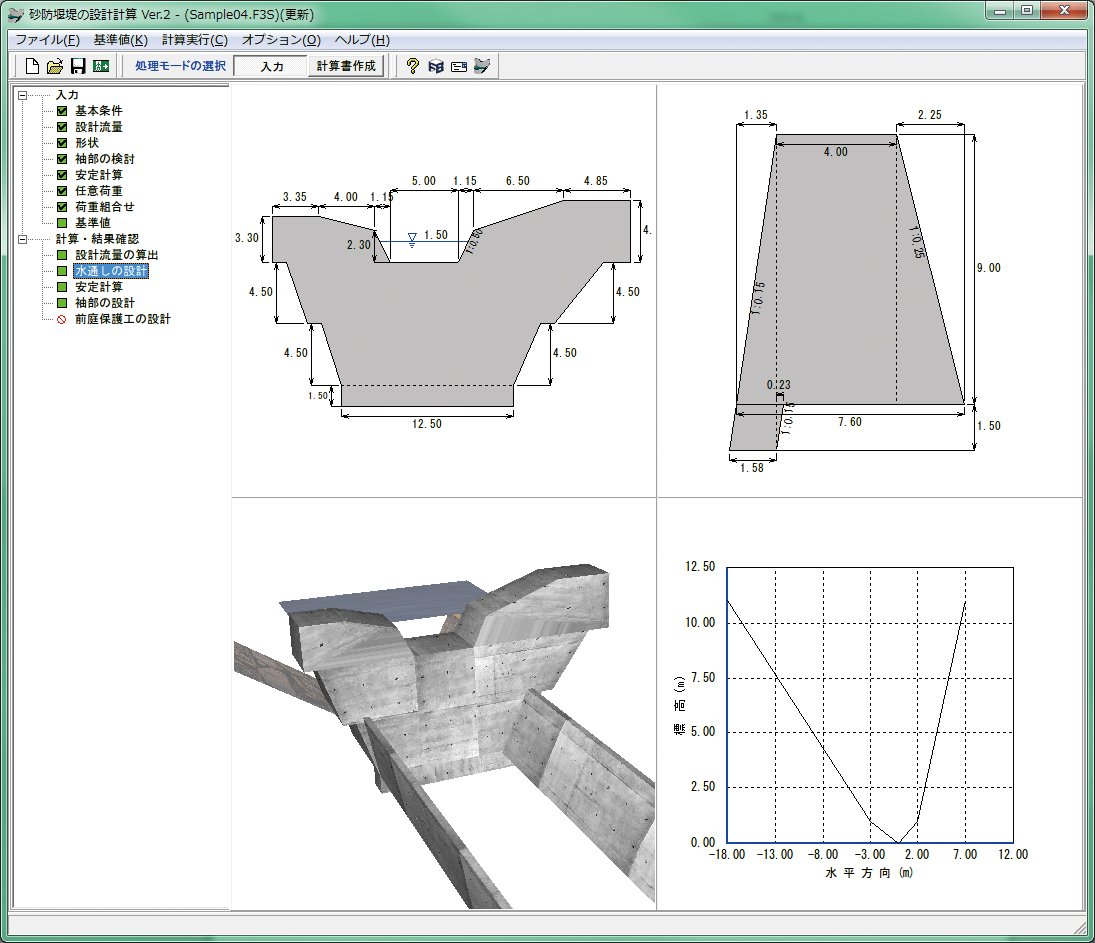Click the green check icon beside 任意荷重
The height and width of the screenshot is (943, 1095).
tap(62, 191)
